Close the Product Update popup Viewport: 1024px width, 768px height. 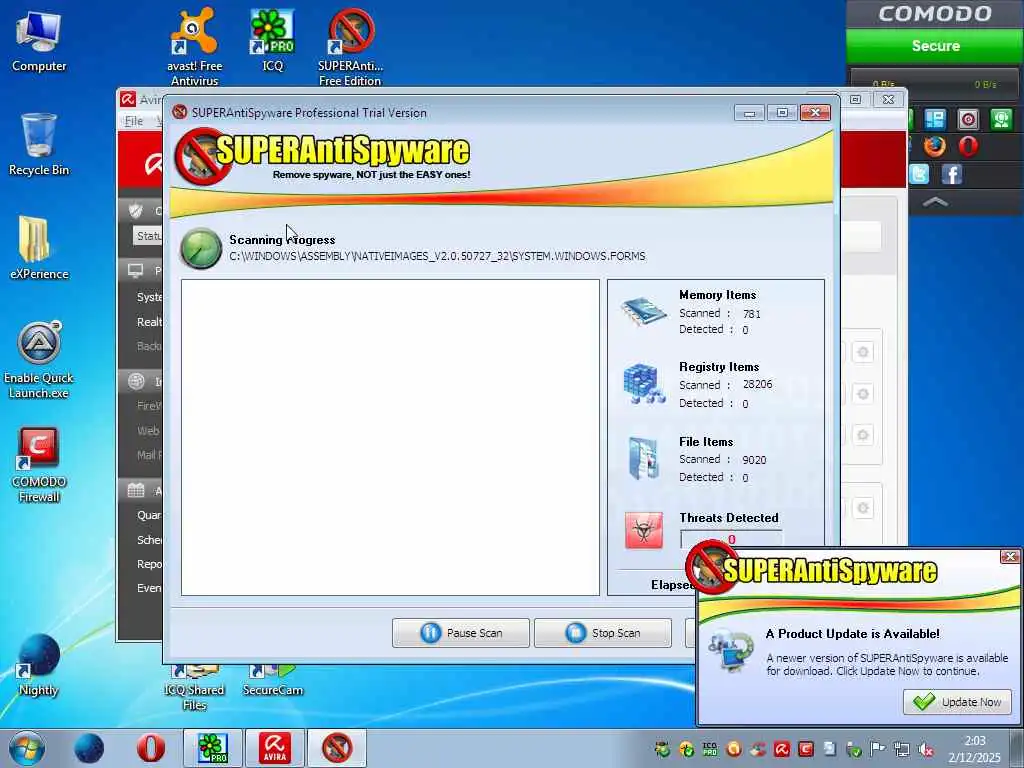[1010, 556]
